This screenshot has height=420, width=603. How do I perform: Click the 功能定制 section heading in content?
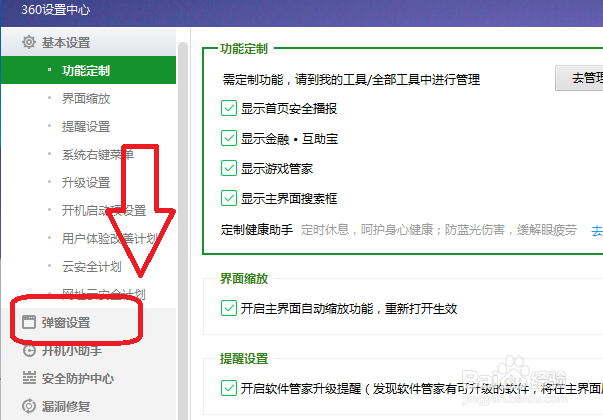tap(244, 49)
